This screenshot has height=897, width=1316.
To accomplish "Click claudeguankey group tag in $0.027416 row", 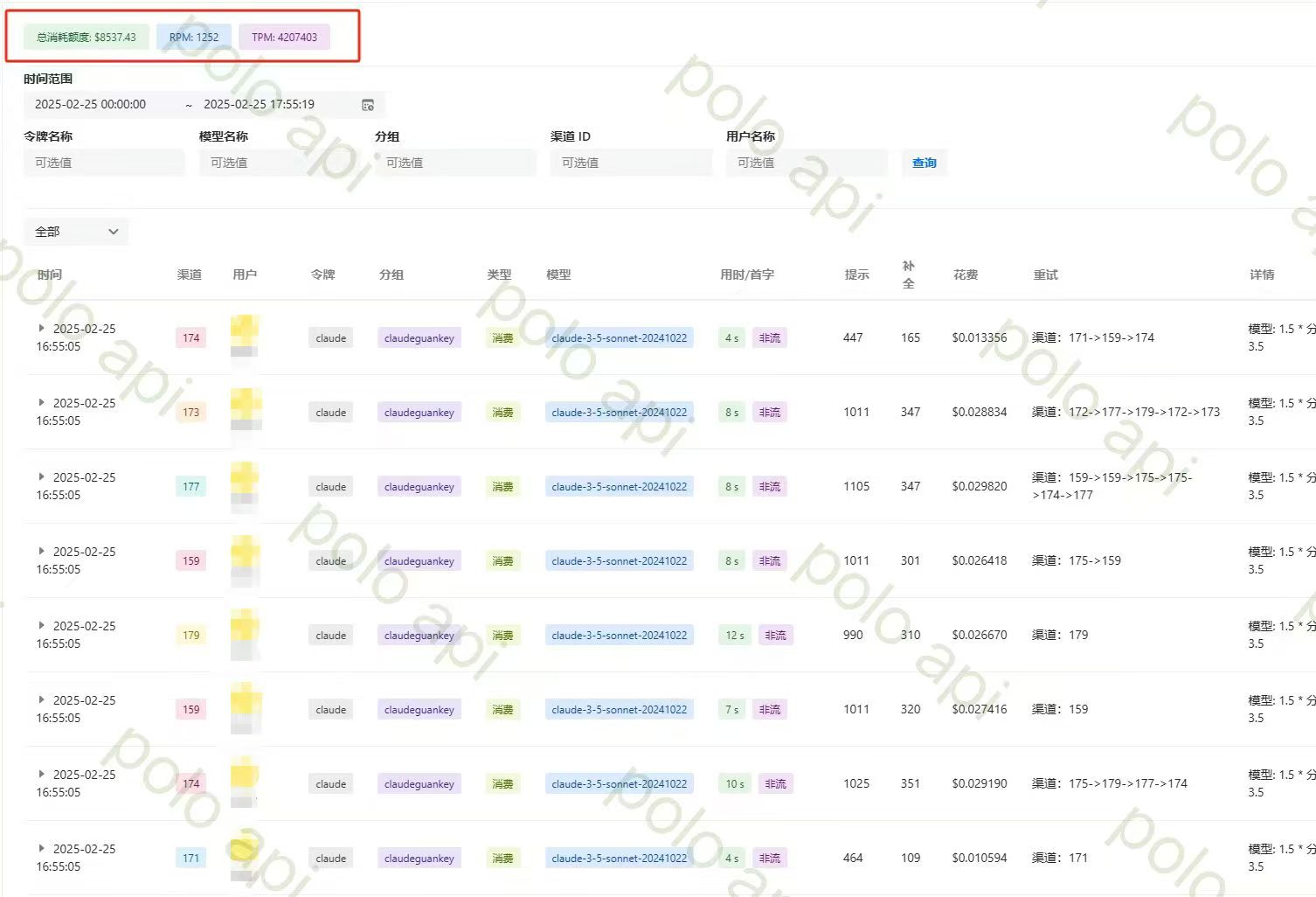I will point(419,710).
